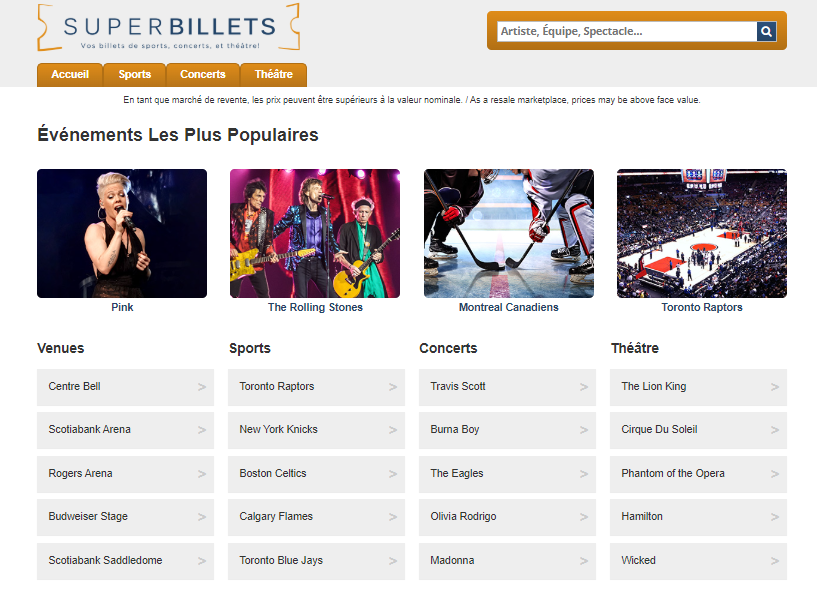This screenshot has height=604, width=817.
Task: Click the chevron next to Travis Scott
Action: click(584, 387)
